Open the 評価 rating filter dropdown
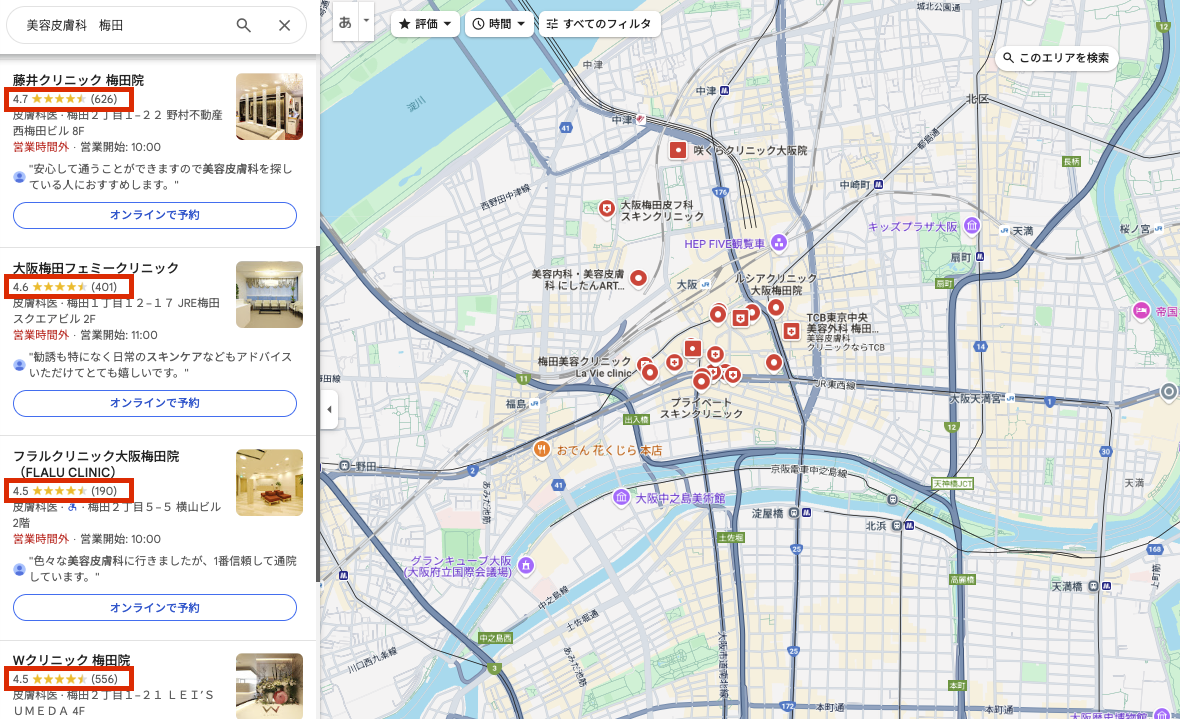The width and height of the screenshot is (1180, 719). (425, 24)
